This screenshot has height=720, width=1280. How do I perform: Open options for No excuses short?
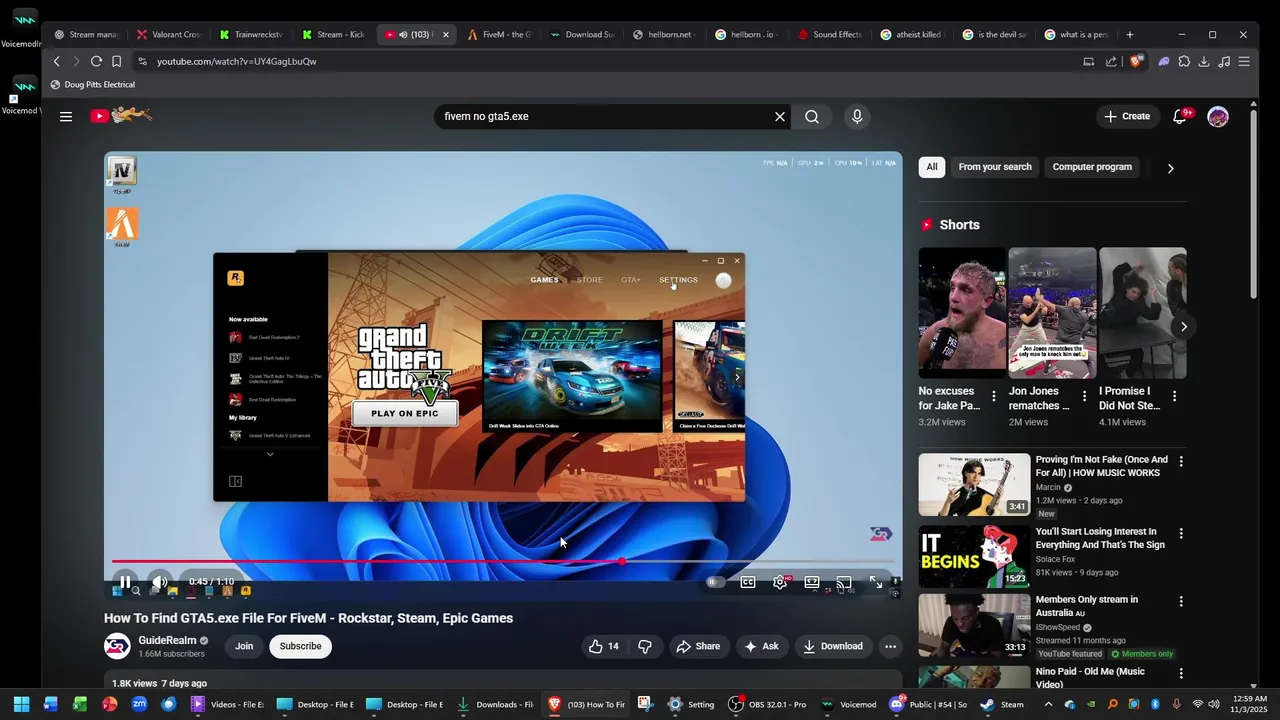click(993, 396)
